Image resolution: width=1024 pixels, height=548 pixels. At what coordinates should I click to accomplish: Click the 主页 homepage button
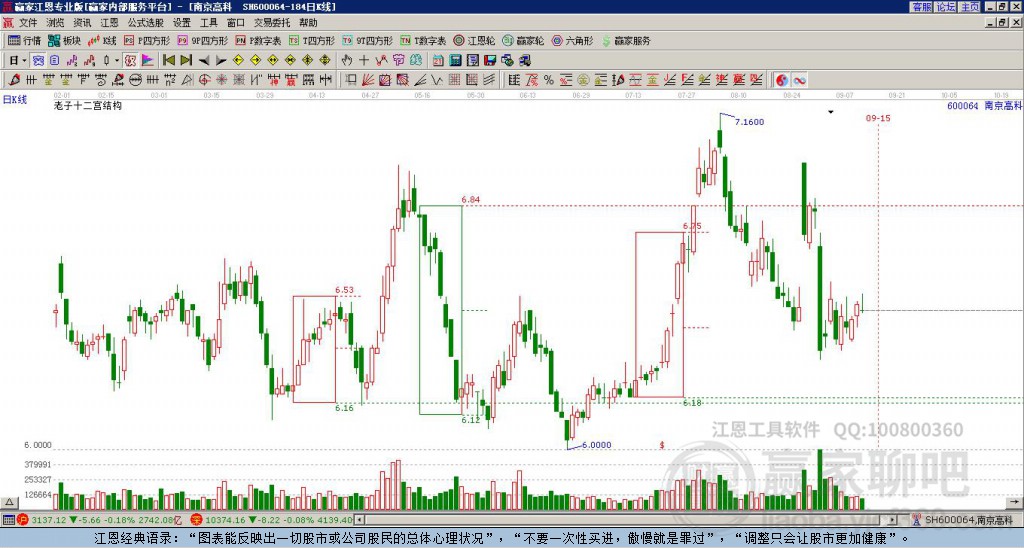point(970,7)
